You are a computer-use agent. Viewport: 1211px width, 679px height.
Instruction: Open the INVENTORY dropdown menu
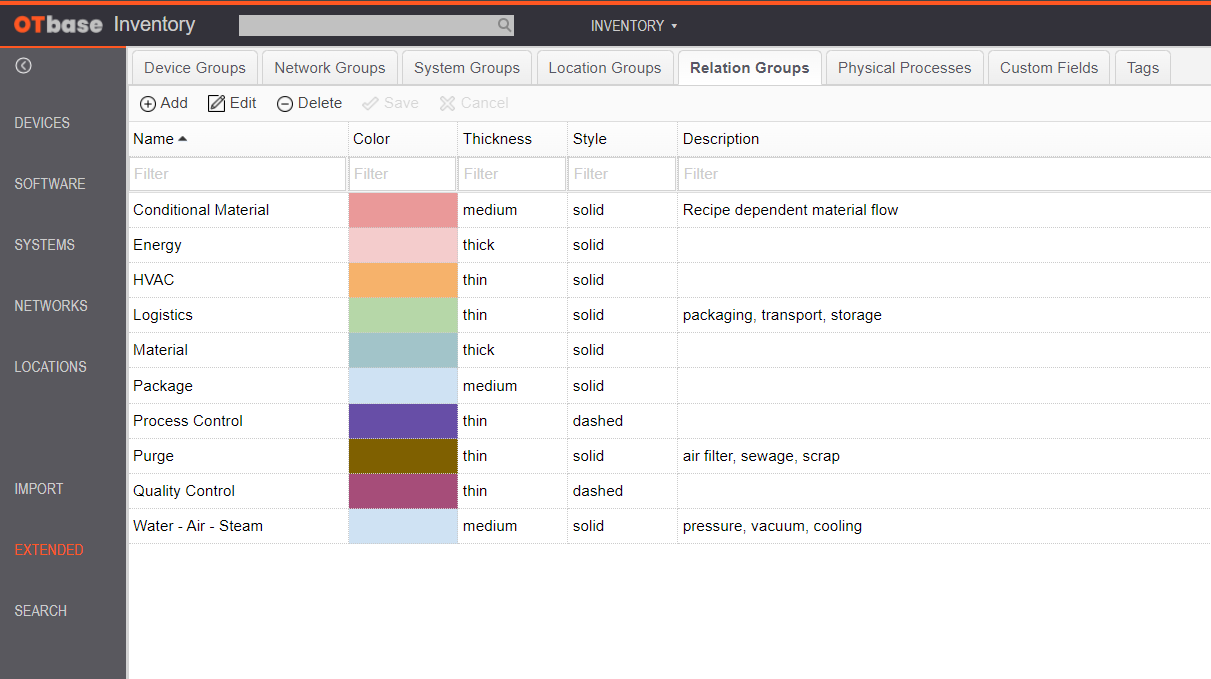pyautogui.click(x=634, y=26)
